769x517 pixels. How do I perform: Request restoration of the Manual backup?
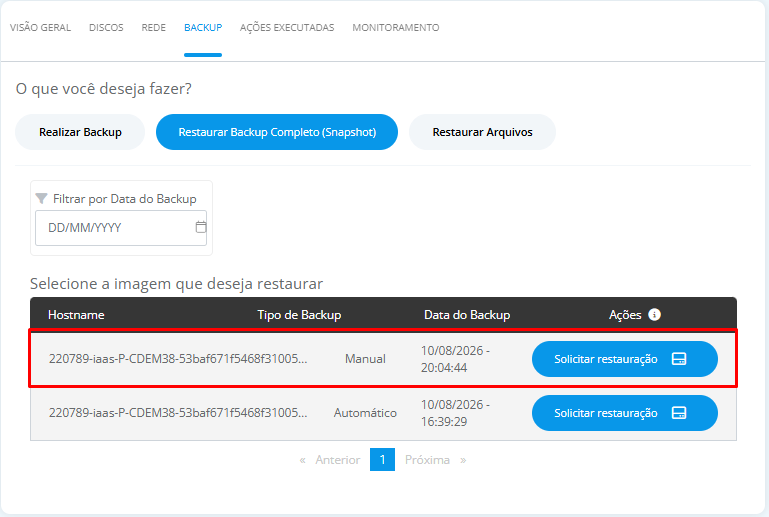pyautogui.click(x=625, y=359)
